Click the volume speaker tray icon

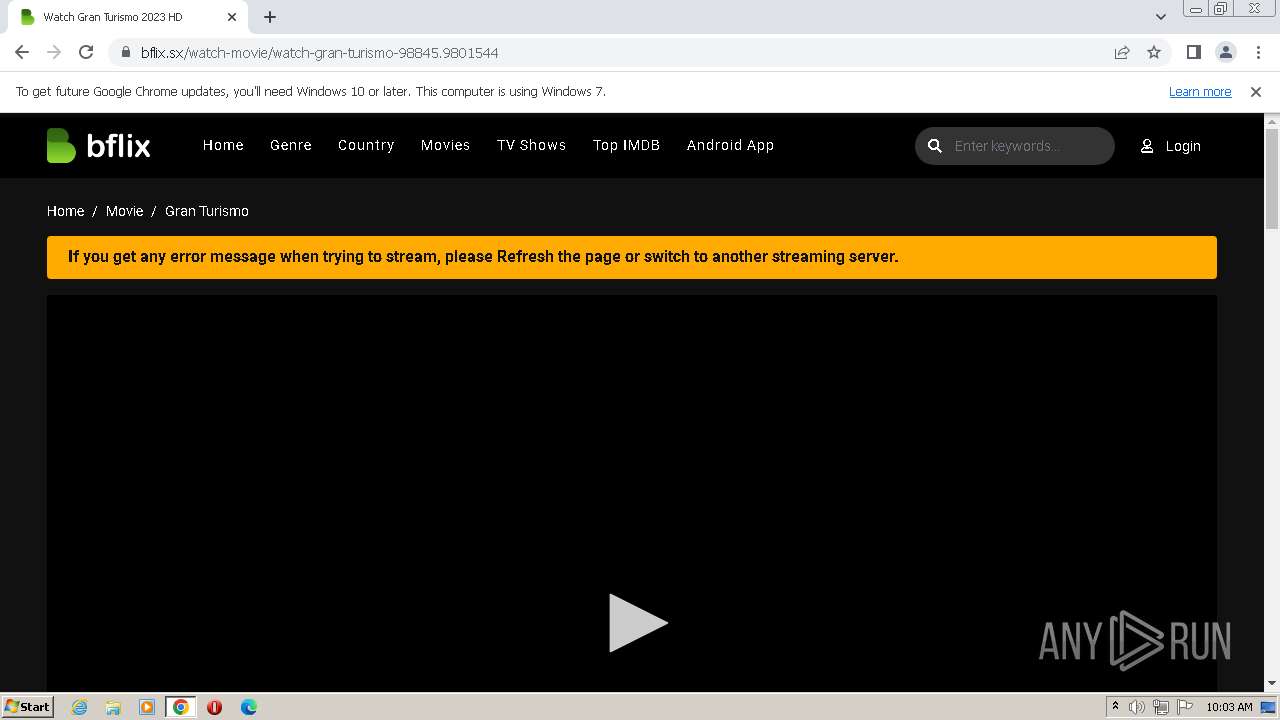[x=1136, y=707]
